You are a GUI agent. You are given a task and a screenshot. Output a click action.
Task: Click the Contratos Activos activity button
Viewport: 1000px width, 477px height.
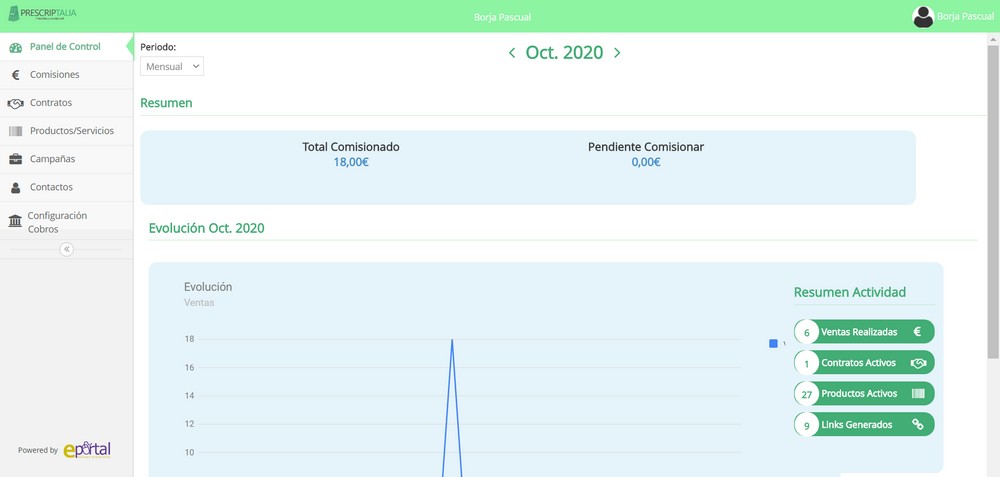tap(865, 363)
